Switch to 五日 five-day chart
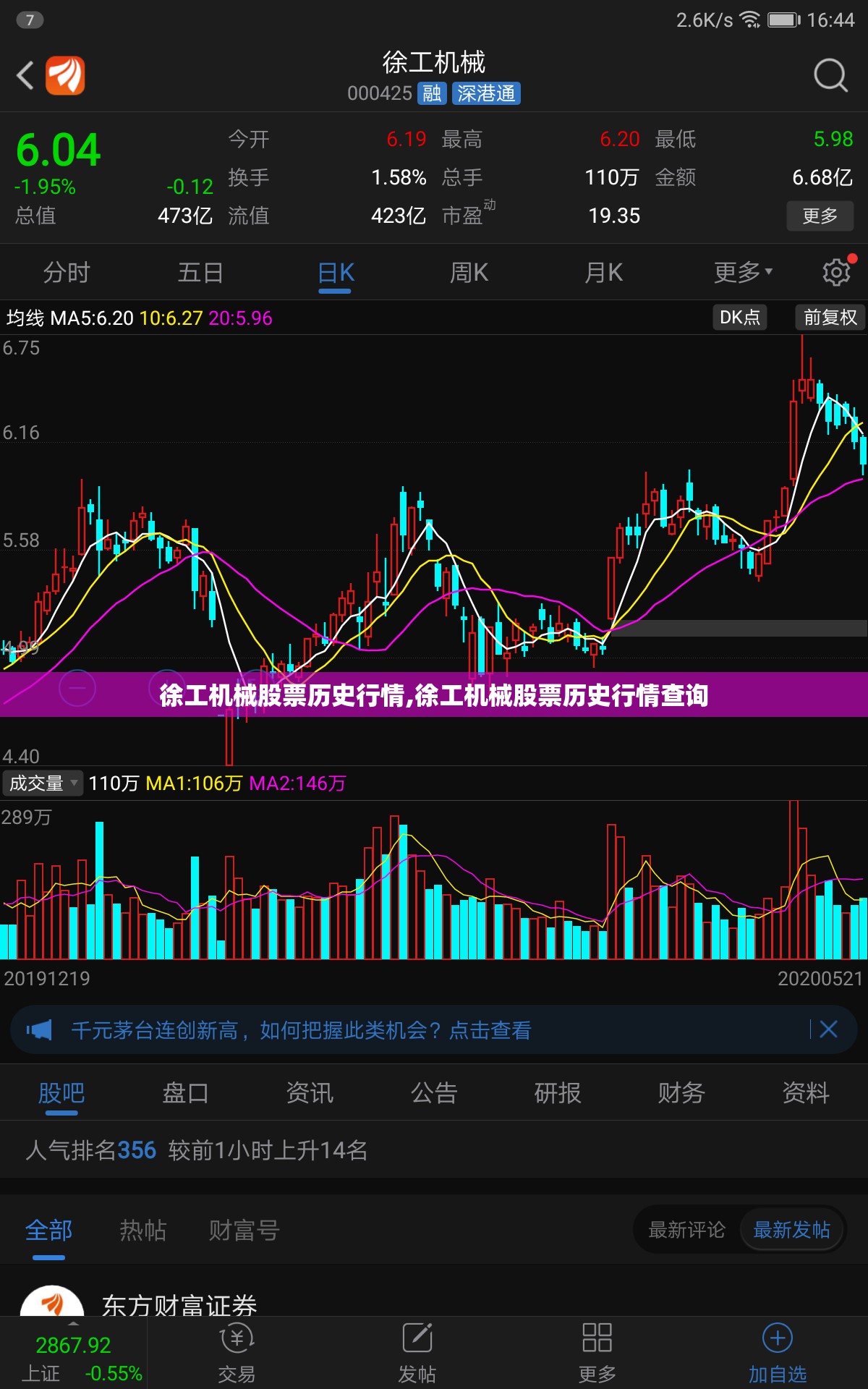 (x=200, y=273)
